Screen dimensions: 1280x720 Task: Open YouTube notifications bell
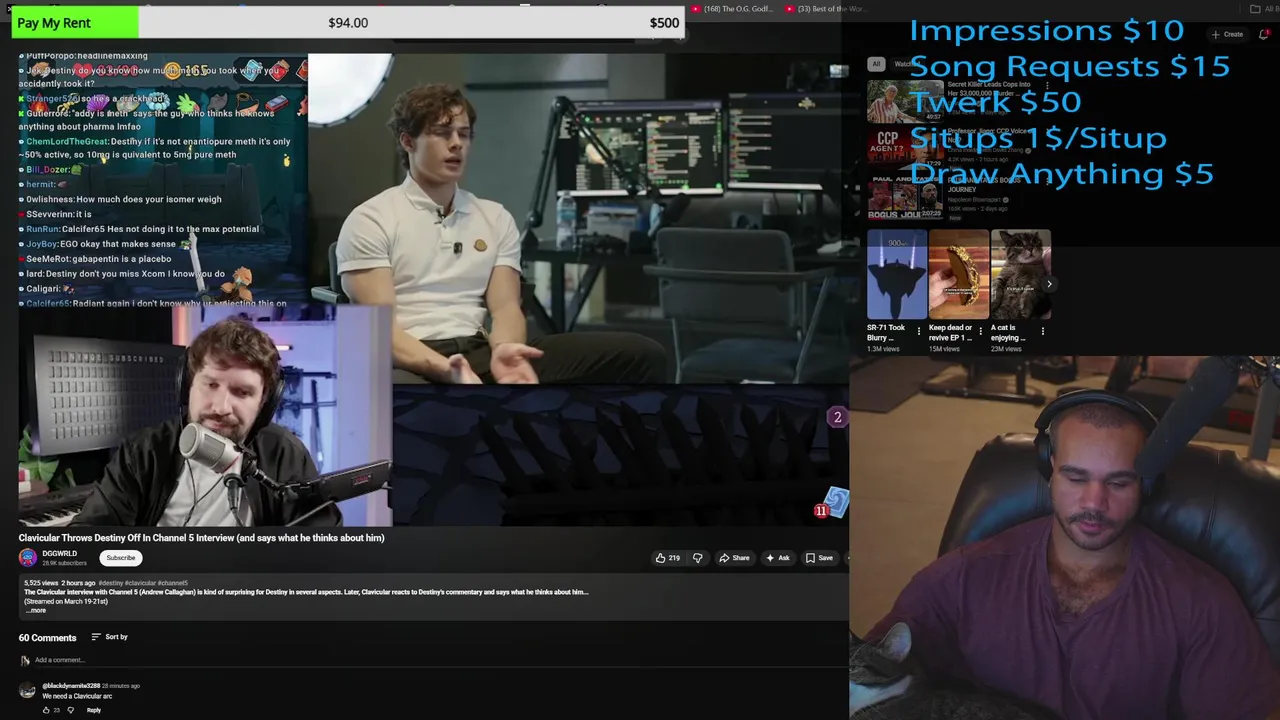click(x=1264, y=34)
